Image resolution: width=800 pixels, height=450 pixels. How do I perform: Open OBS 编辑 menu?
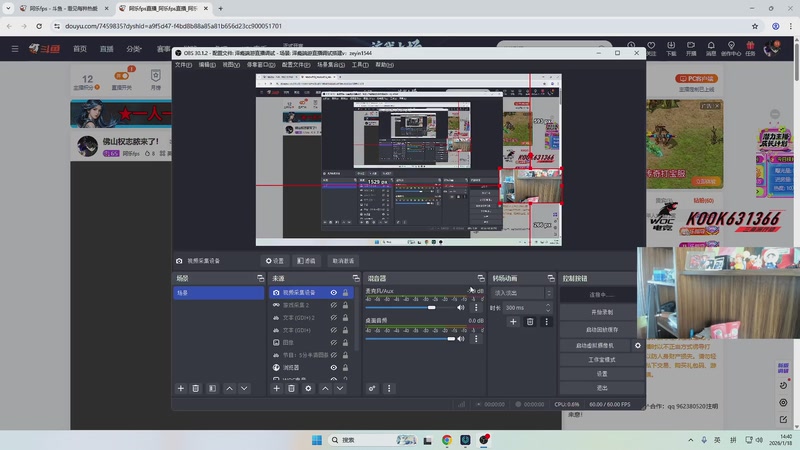(207, 65)
